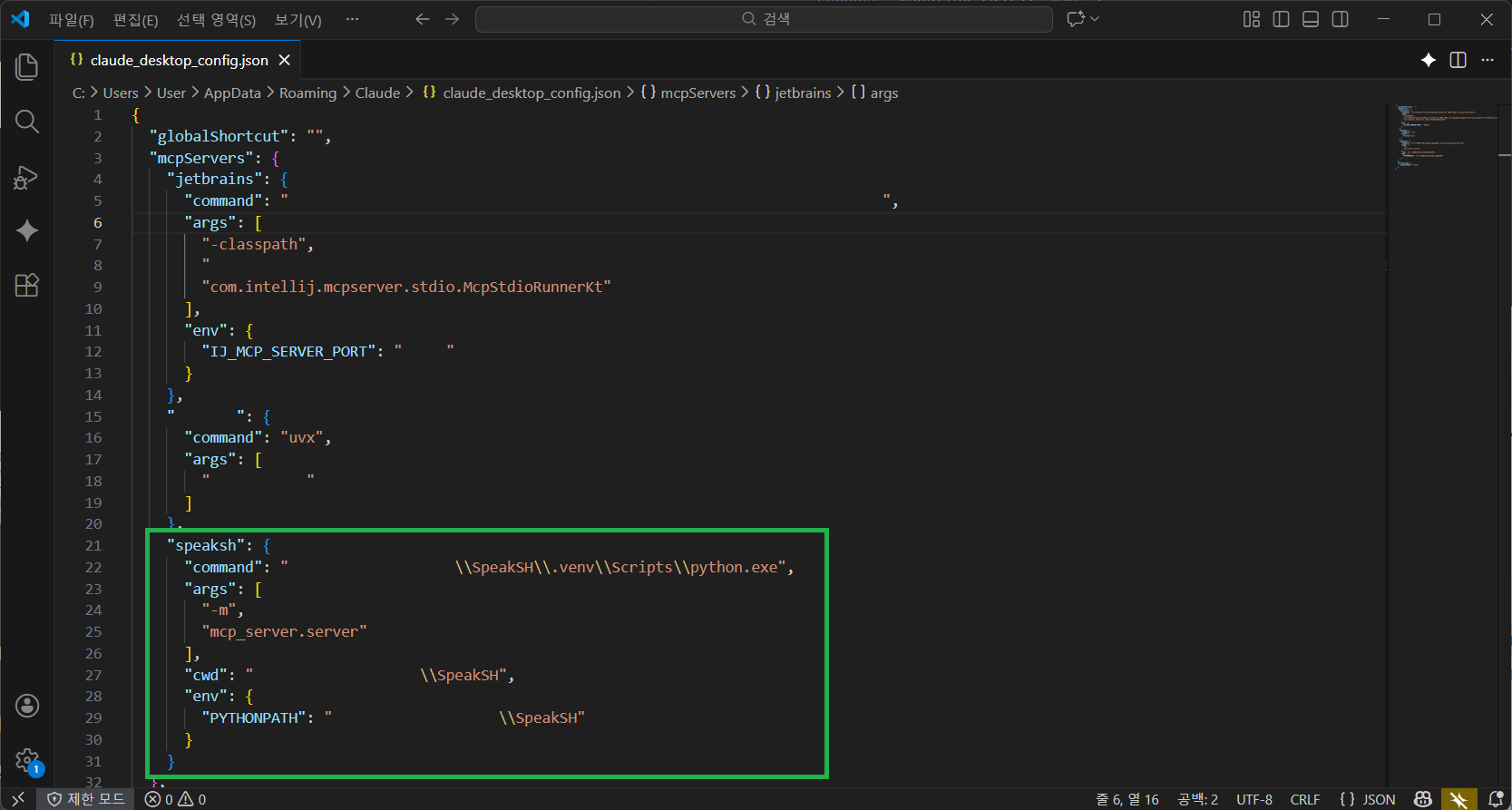Click "com.intellij.mcpserver.stdio.McpStdioRunnerKt" on line 9

[x=406, y=287]
